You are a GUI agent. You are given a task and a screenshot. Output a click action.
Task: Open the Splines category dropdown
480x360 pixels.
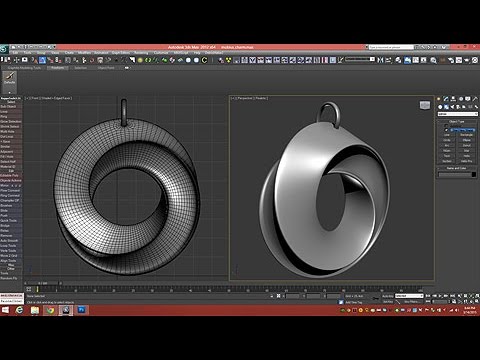tap(458, 114)
